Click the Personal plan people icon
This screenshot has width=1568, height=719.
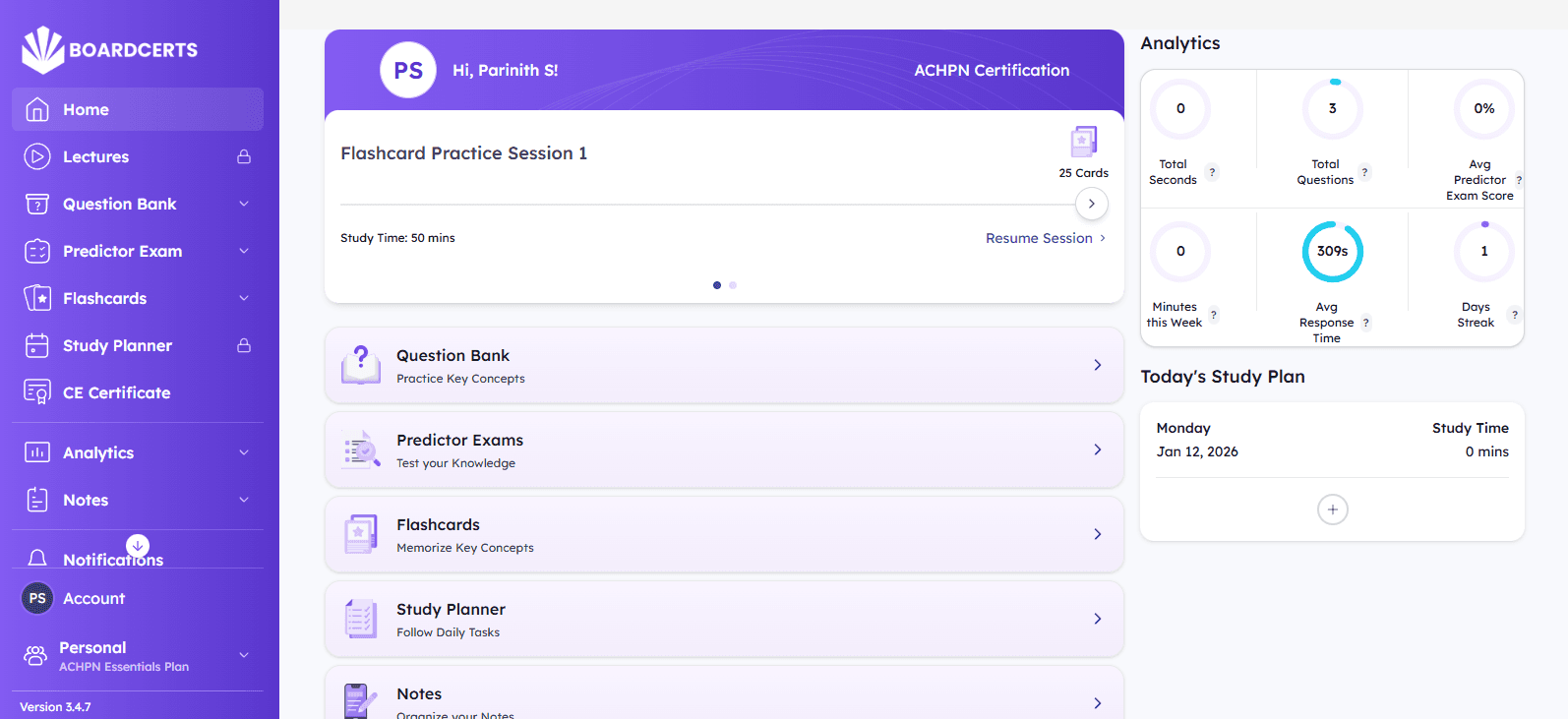click(35, 655)
